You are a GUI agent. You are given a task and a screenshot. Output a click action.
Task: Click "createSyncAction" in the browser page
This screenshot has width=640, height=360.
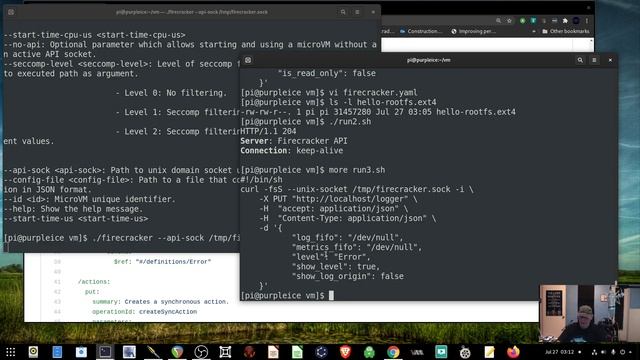[168, 311]
